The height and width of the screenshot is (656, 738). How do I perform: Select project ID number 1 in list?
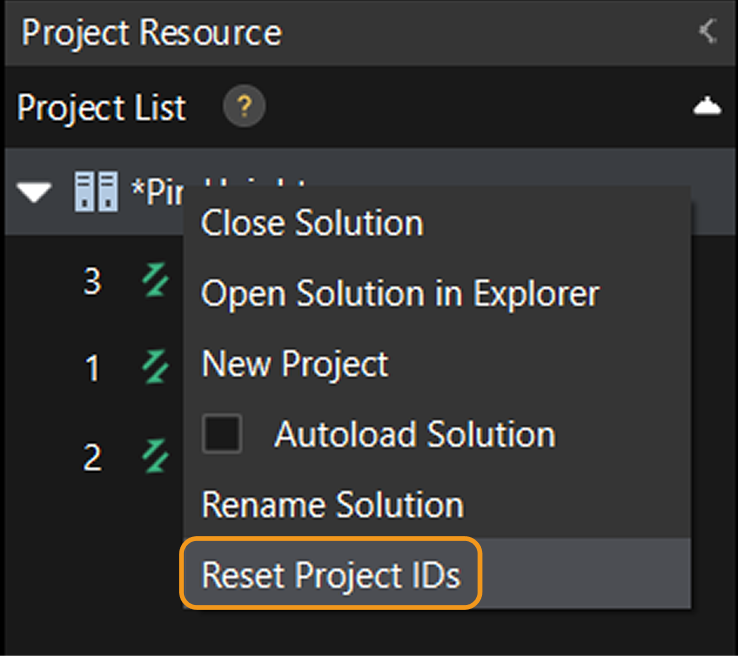92,370
